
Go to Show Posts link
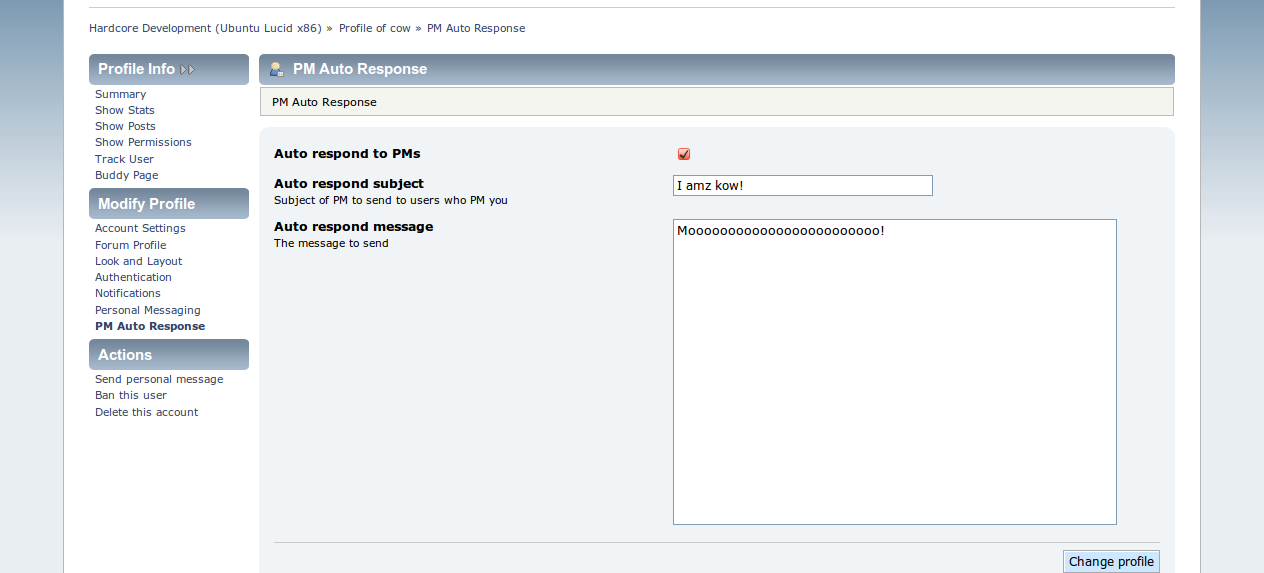coord(125,126)
